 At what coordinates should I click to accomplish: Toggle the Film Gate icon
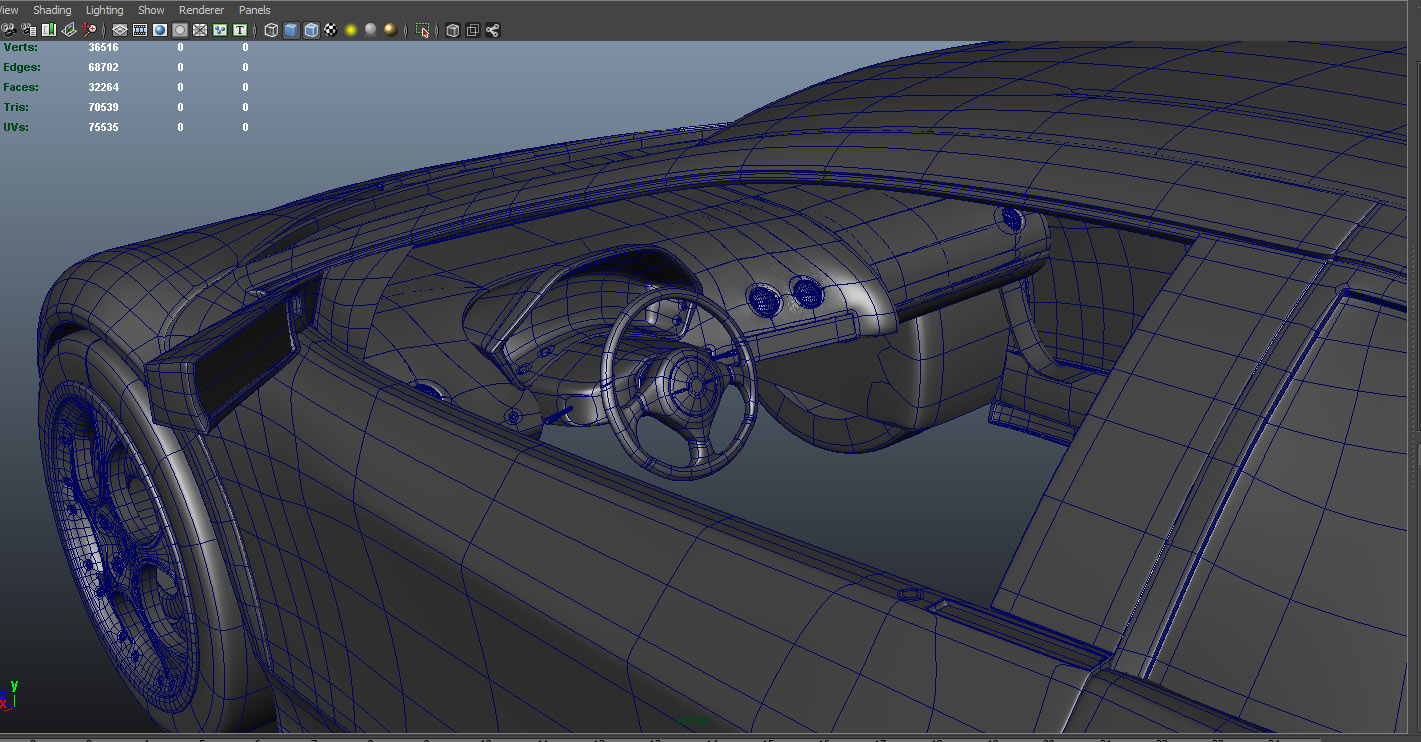[140, 30]
